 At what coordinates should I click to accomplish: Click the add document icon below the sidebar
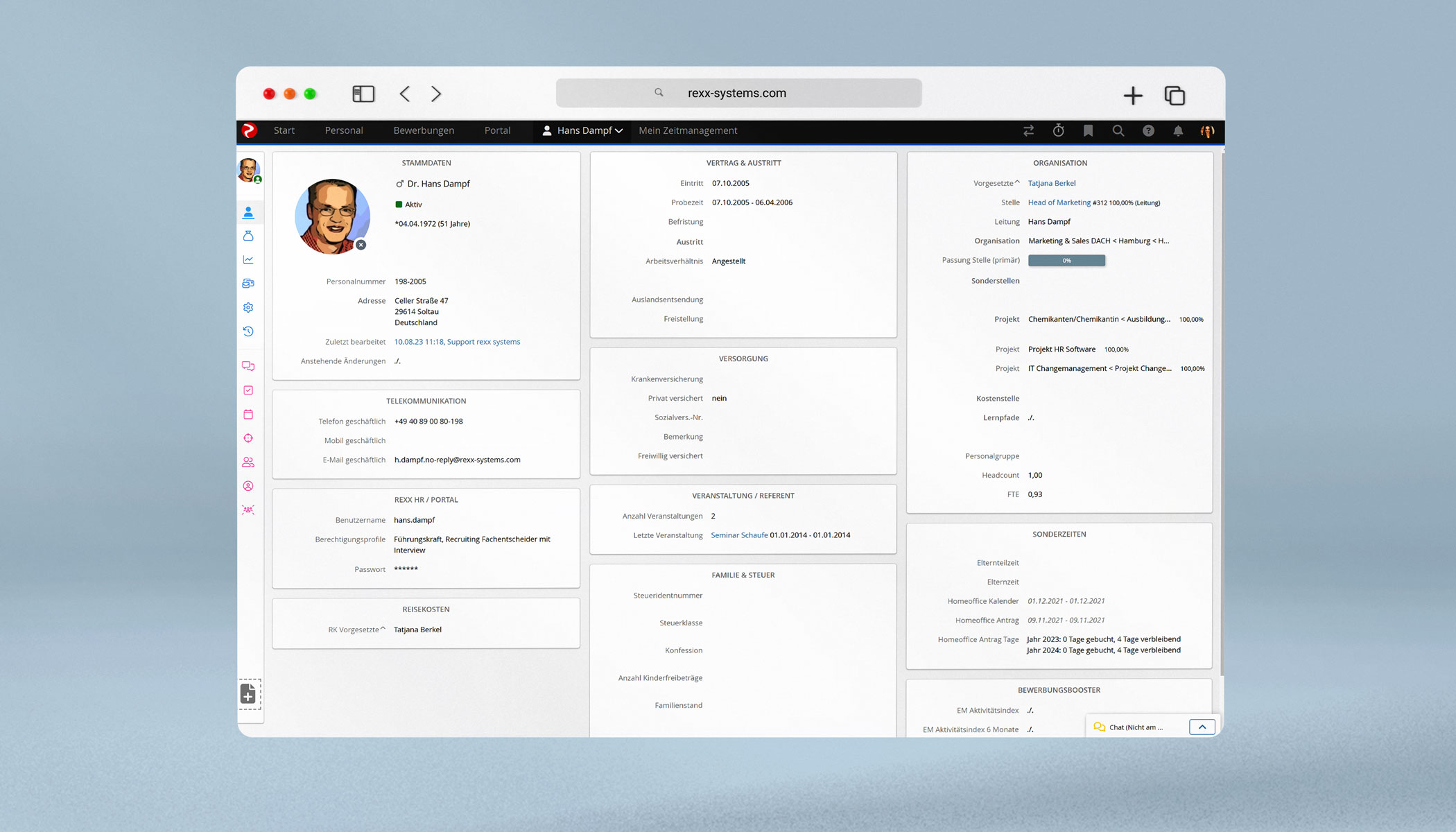(x=248, y=694)
